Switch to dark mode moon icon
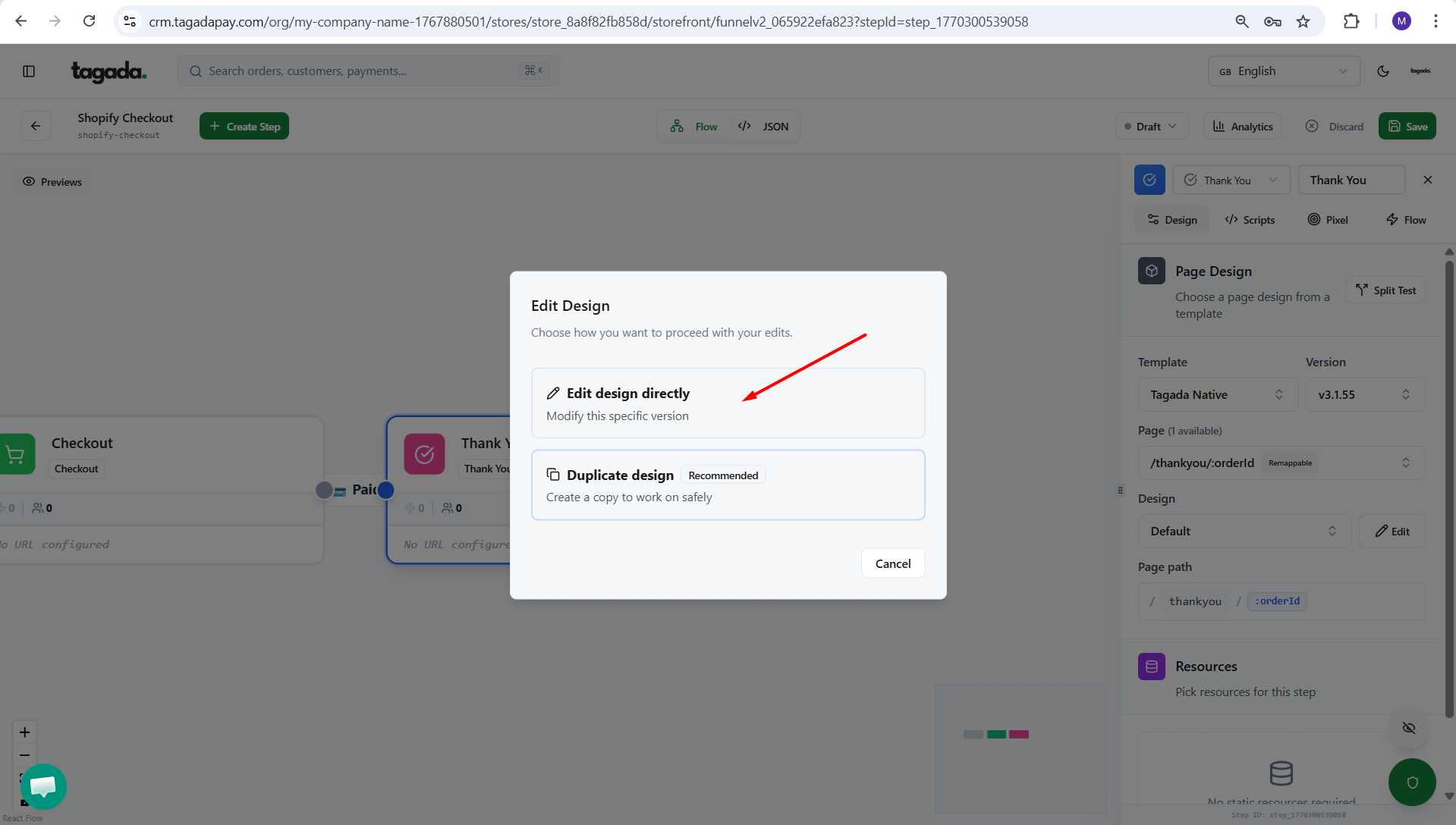1456x825 pixels. (x=1382, y=71)
